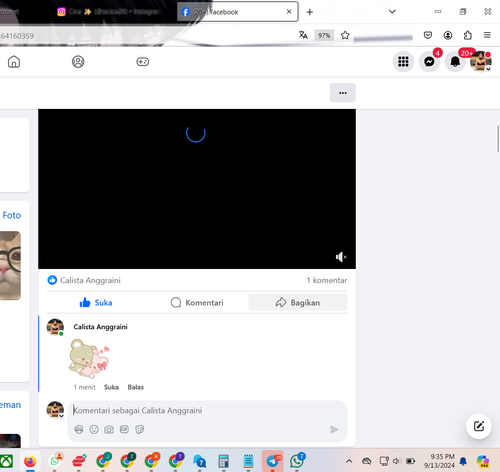The height and width of the screenshot is (472, 500).
Task: Click the Bagikan share button
Action: (x=298, y=303)
